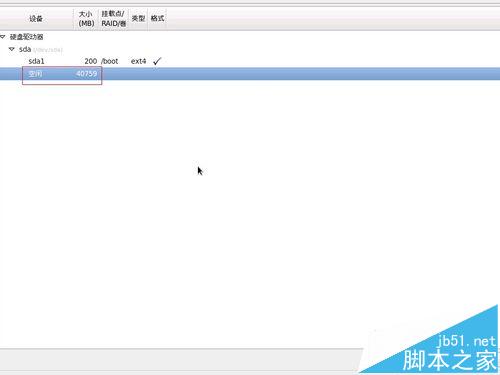
Task: Click the sda disk label
Action: 25,49
